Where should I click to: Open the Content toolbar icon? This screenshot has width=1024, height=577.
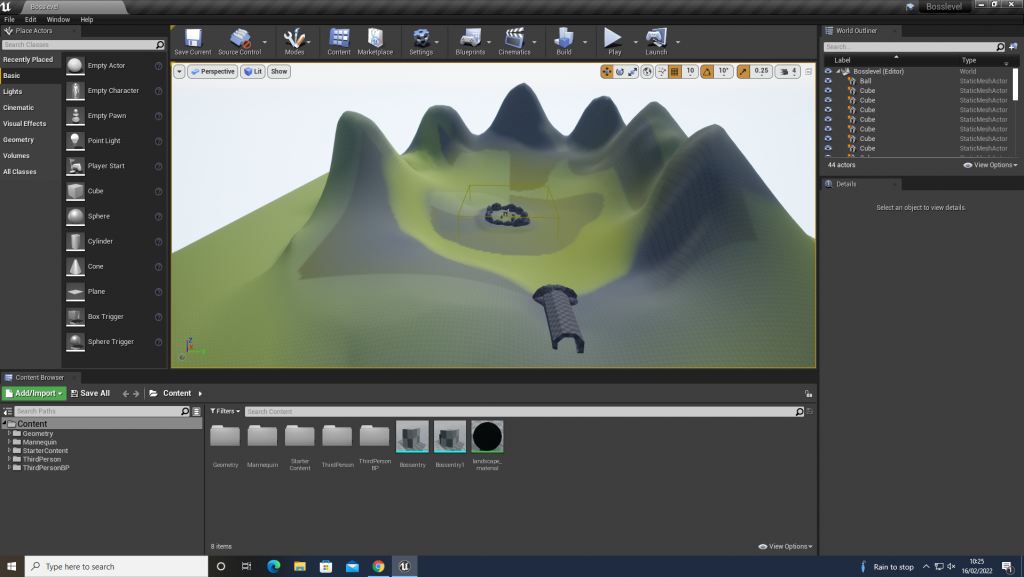point(339,38)
